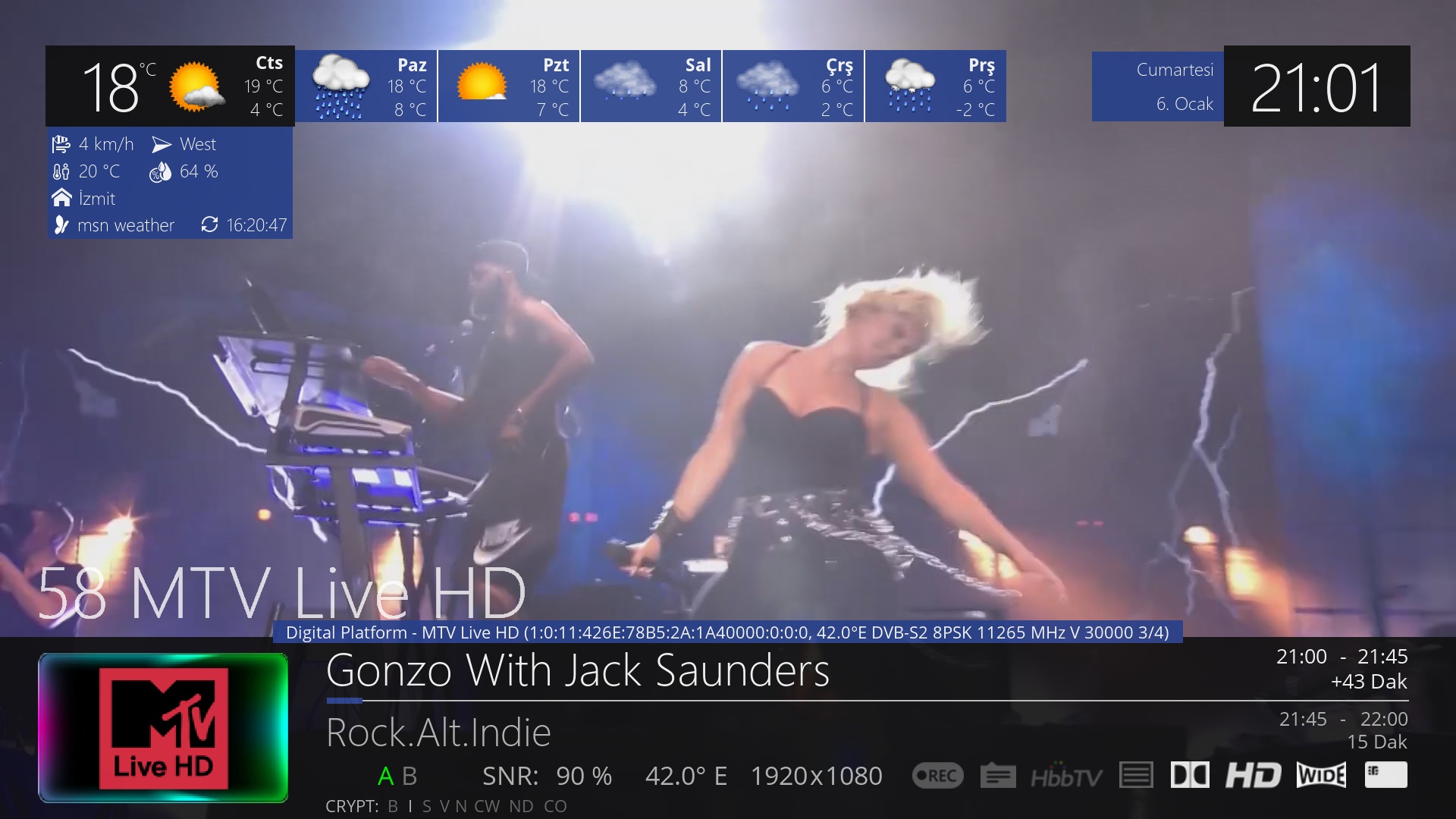Image resolution: width=1456 pixels, height=819 pixels.
Task: Click the msn weather provider icon
Action: 61,225
